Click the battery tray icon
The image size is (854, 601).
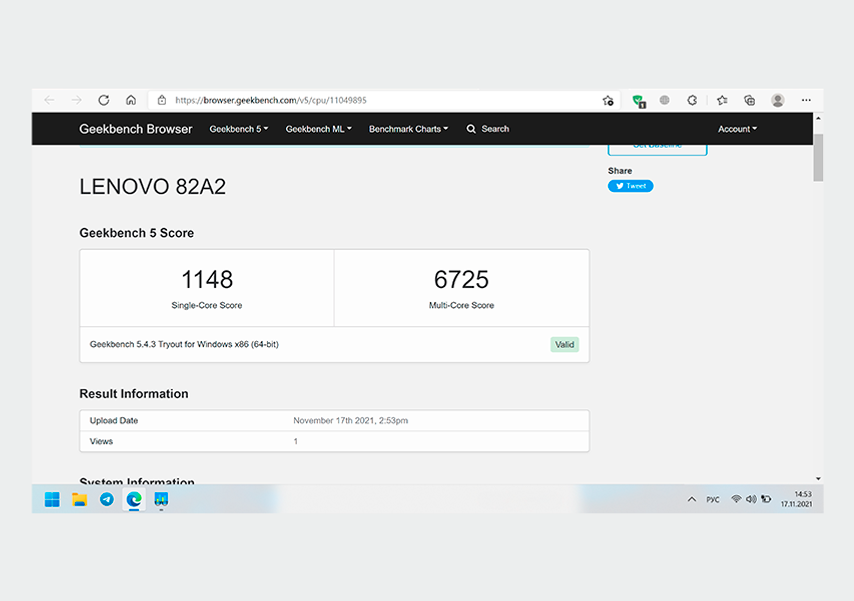point(766,499)
